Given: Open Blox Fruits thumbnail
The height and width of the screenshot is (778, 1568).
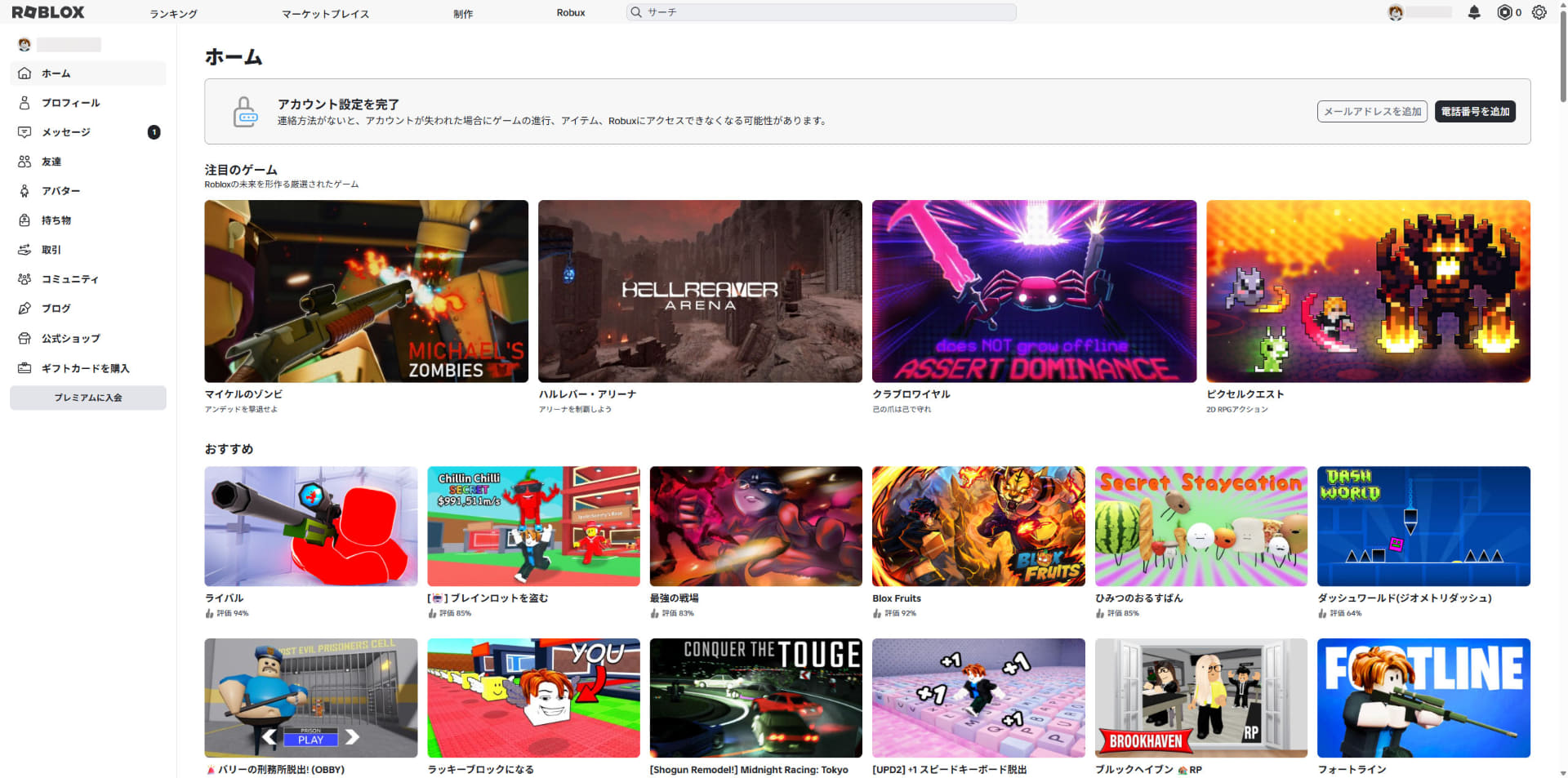Looking at the screenshot, I should tap(978, 527).
